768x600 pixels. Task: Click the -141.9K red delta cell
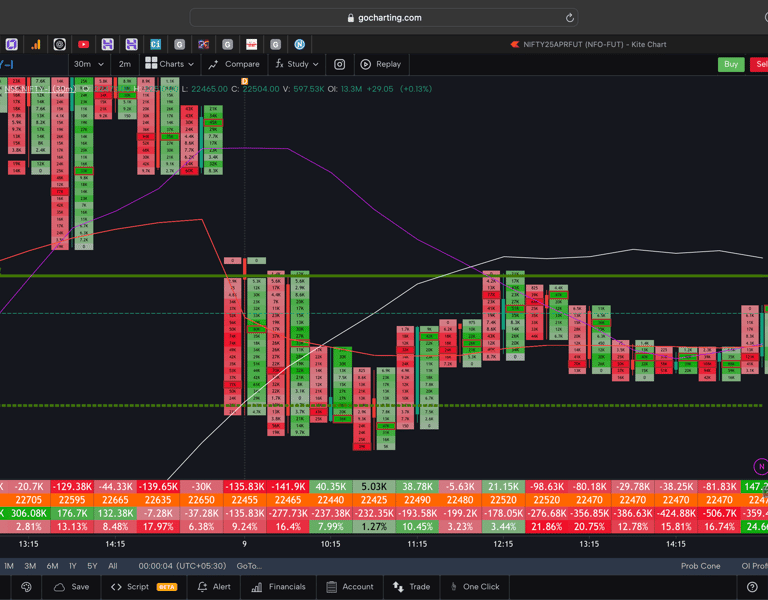[288, 486]
